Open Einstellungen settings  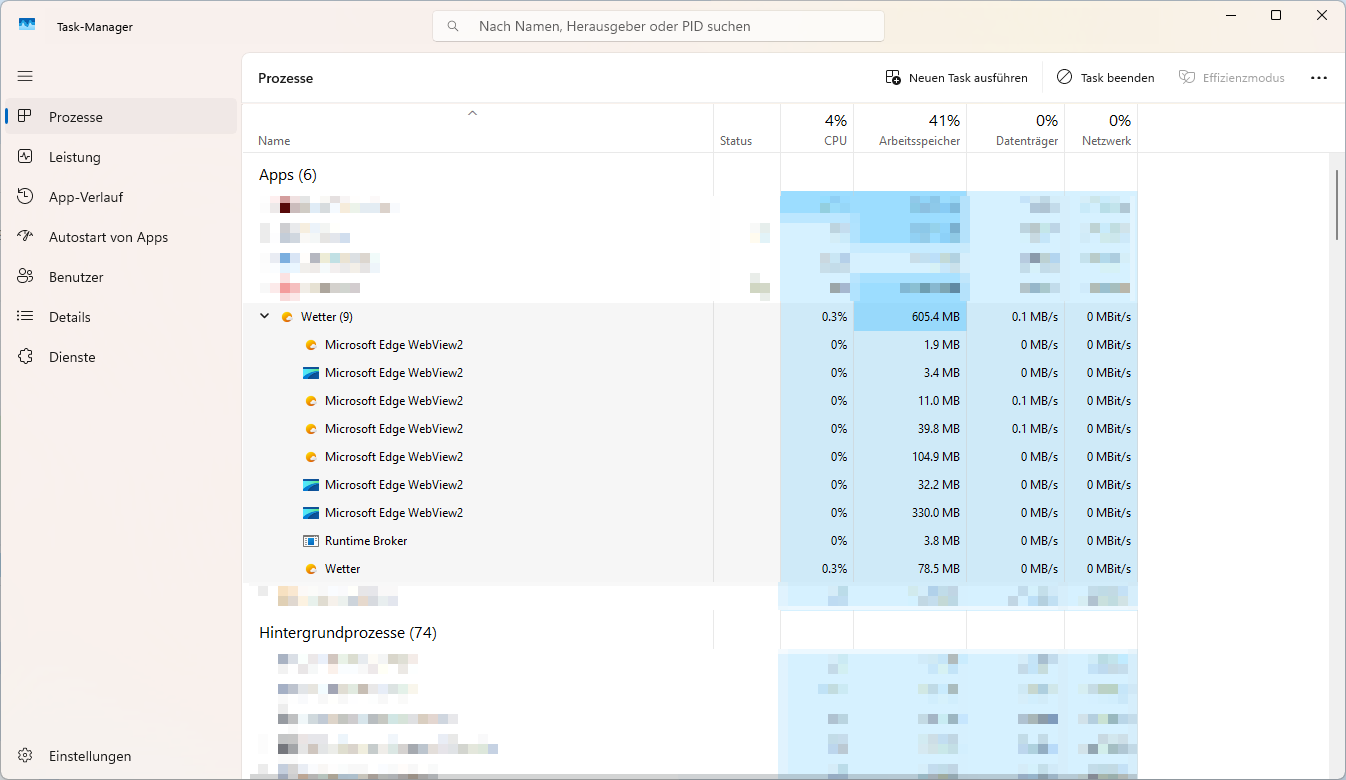pos(121,756)
